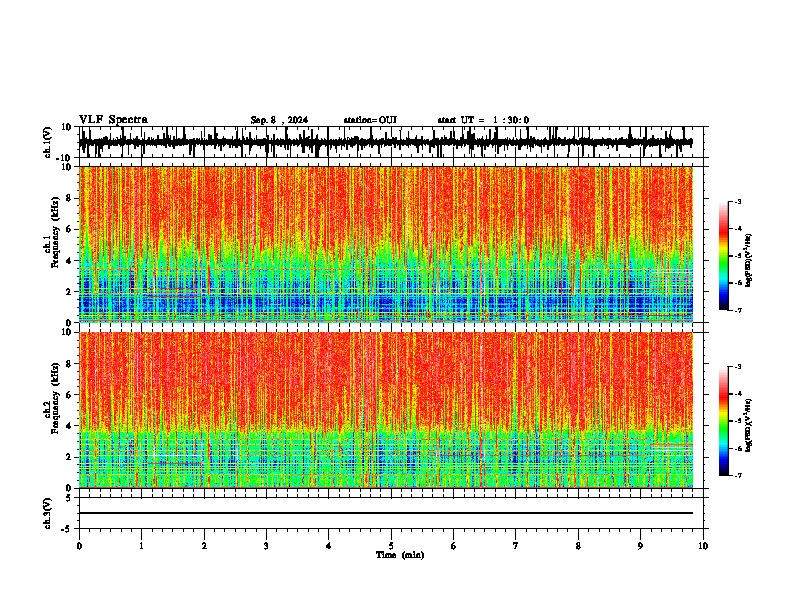Screen dimensions: 792x612
Task: Click the ch.1 voltage waveform trace panel
Action: [391, 142]
